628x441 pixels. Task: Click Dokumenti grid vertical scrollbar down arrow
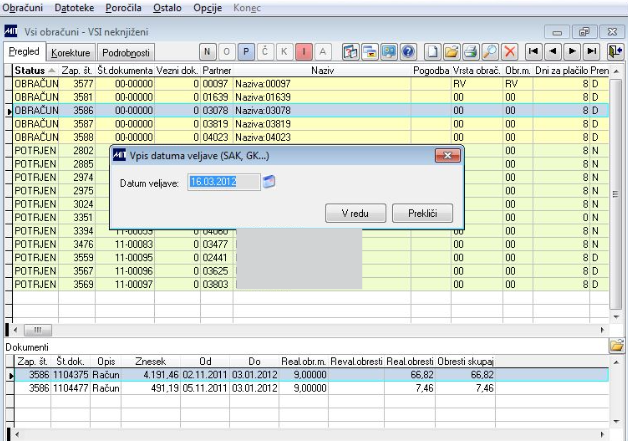point(616,421)
